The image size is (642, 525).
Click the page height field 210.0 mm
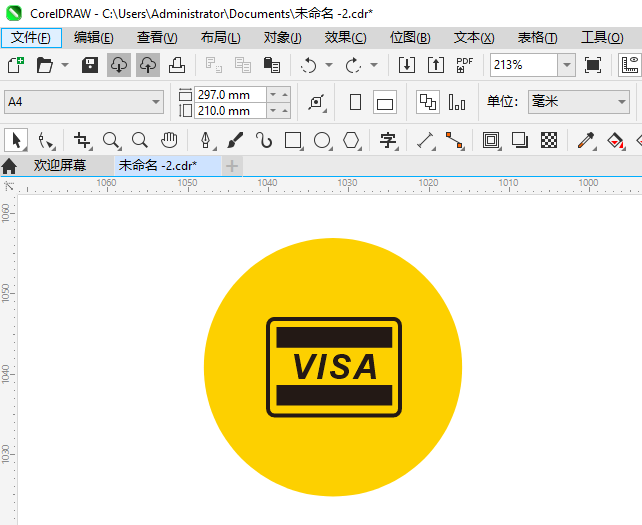[x=231, y=111]
